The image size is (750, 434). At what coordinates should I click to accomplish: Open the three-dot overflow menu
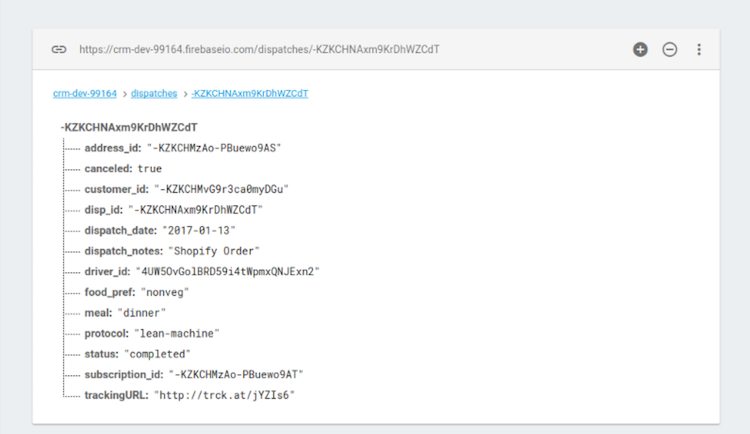[699, 49]
